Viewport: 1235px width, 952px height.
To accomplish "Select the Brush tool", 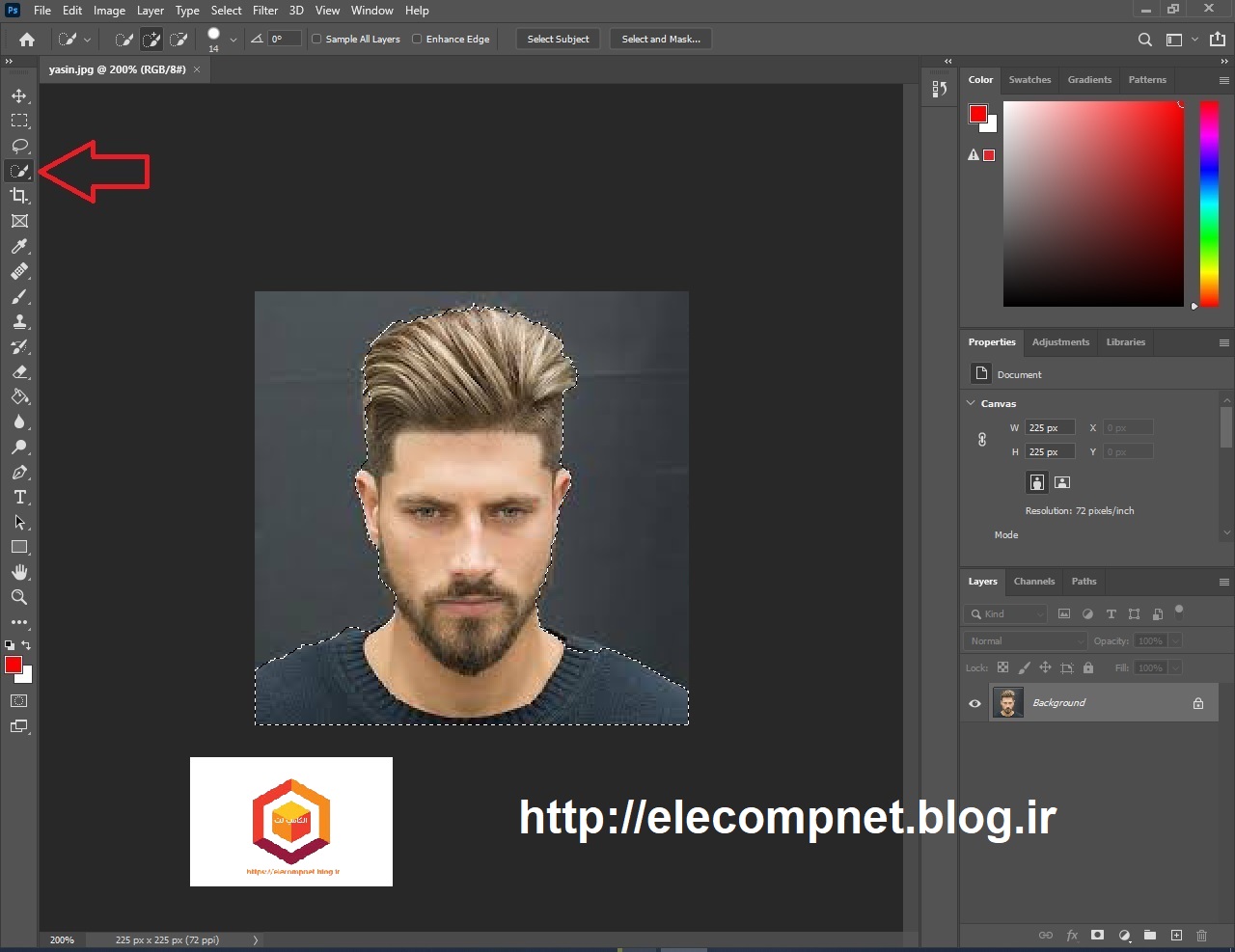I will coord(19,296).
